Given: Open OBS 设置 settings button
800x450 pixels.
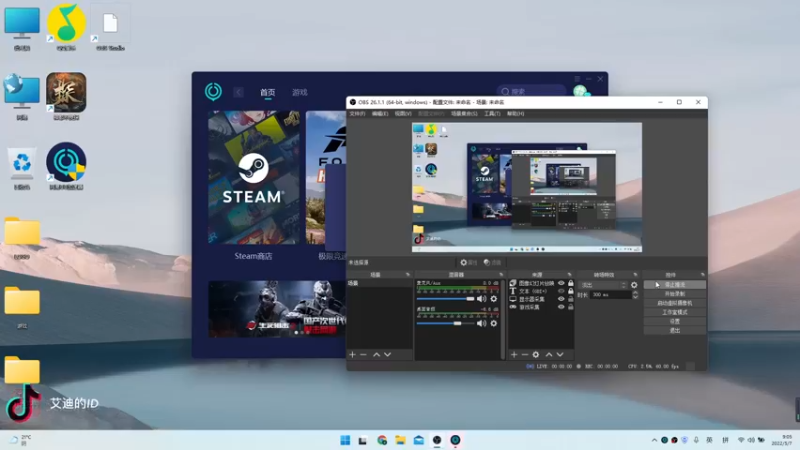Looking at the screenshot, I should (x=674, y=321).
